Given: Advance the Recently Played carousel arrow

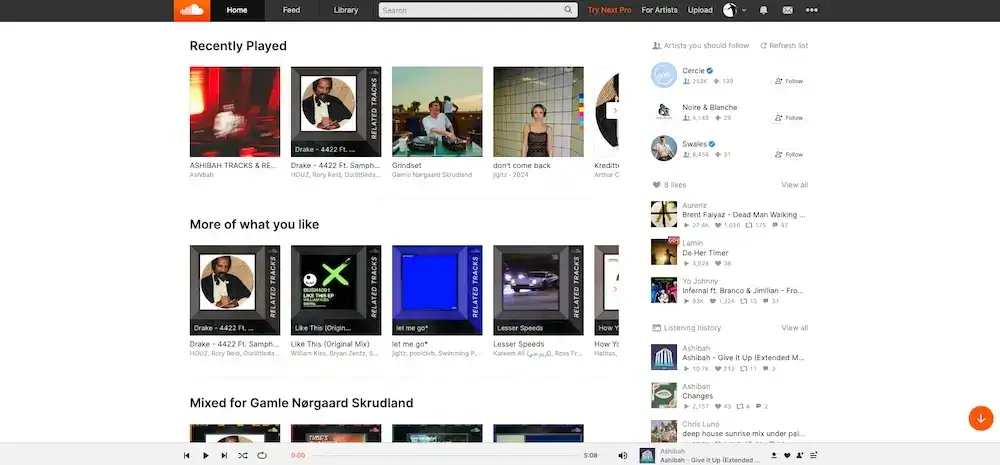Looking at the screenshot, I should (x=615, y=110).
